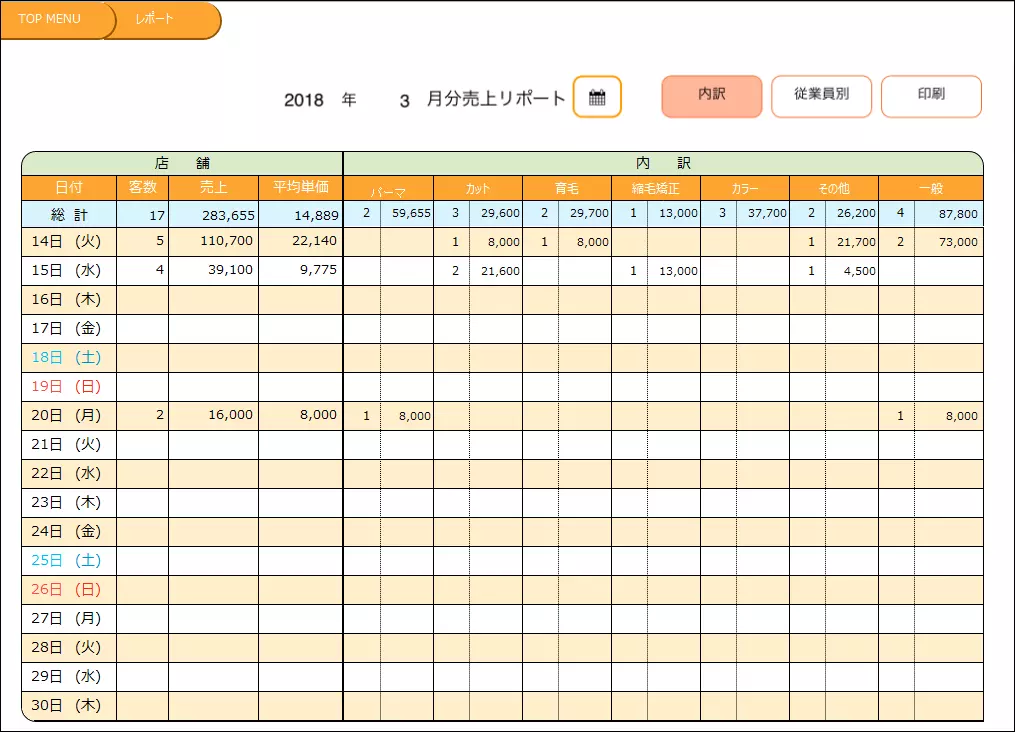Click the month number 3 field

pyautogui.click(x=404, y=100)
